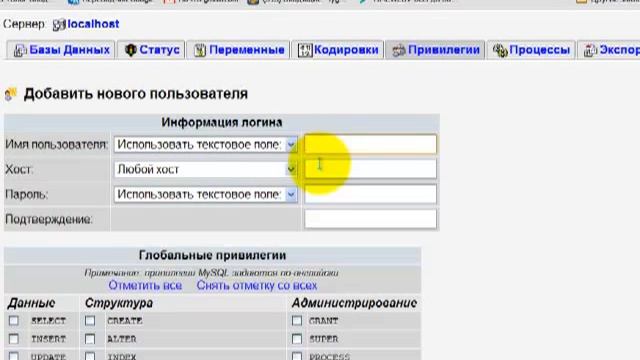This screenshot has height=360, width=640.
Task: Expand the Хост dropdown showing Любой хост
Action: [x=206, y=169]
